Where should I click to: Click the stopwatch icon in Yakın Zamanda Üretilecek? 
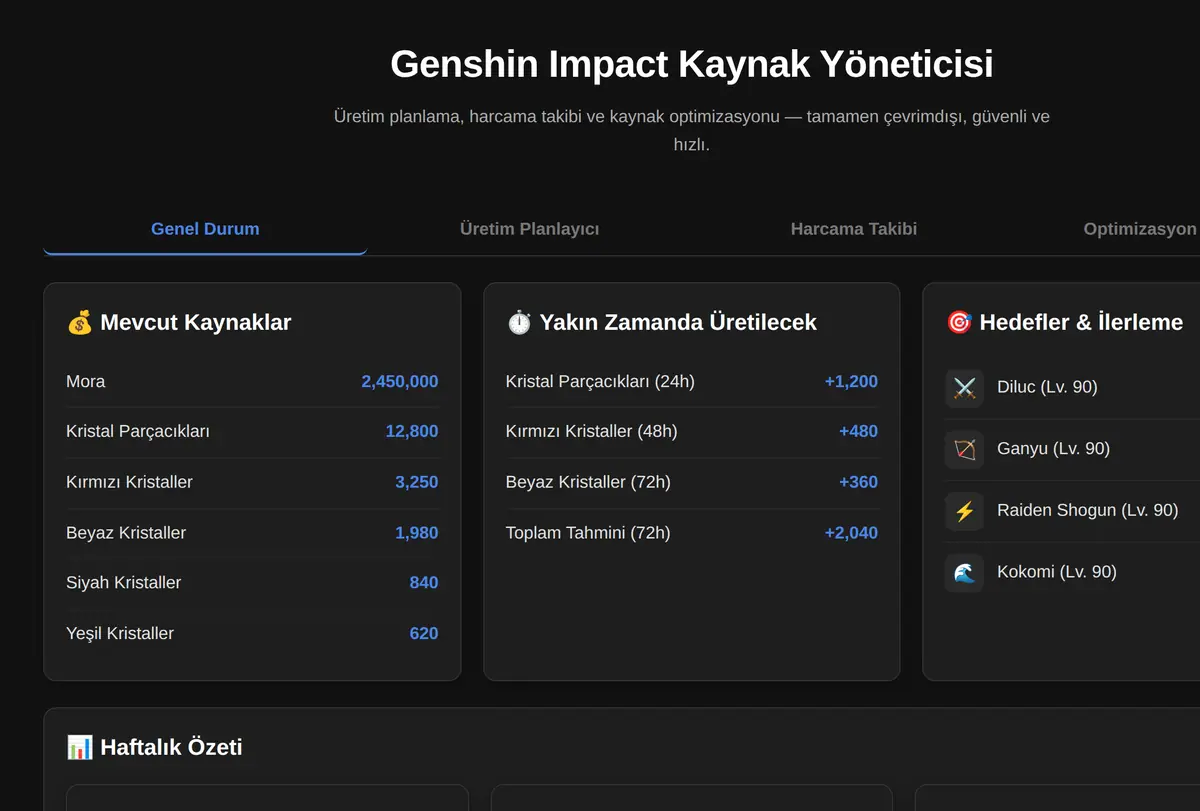519,322
